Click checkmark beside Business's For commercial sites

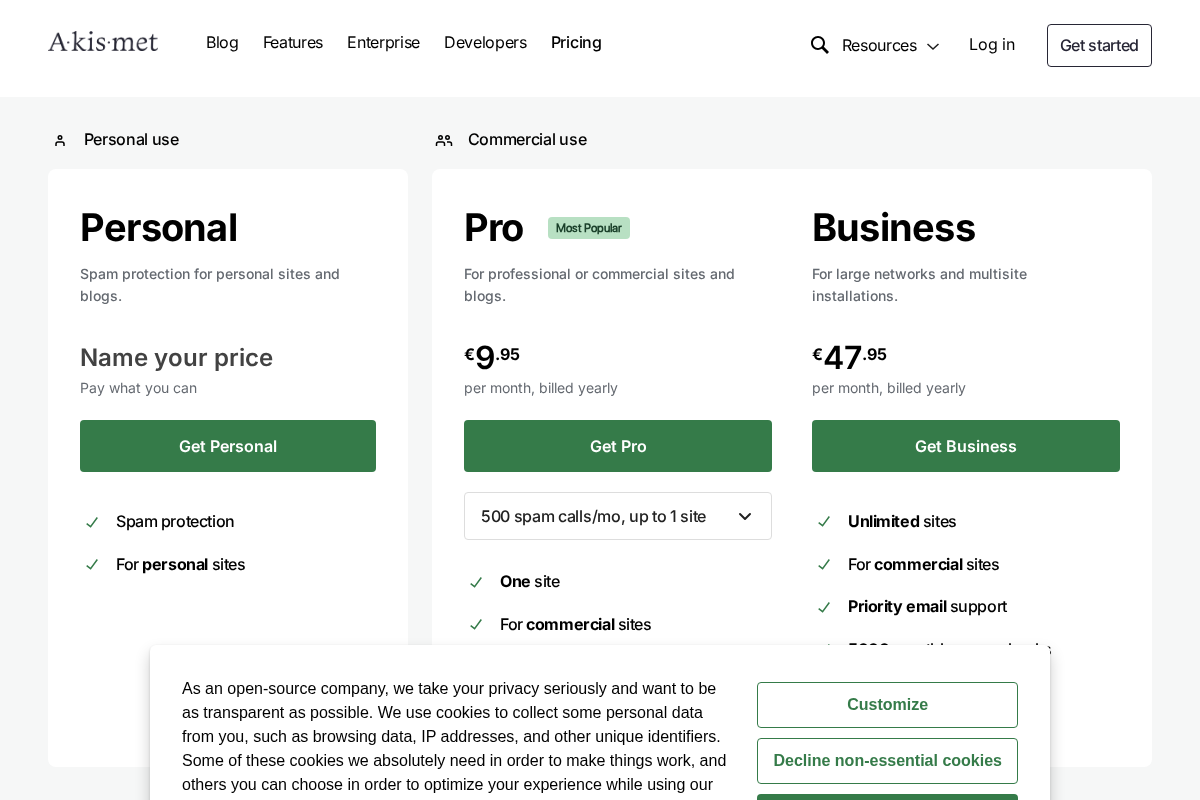824,565
